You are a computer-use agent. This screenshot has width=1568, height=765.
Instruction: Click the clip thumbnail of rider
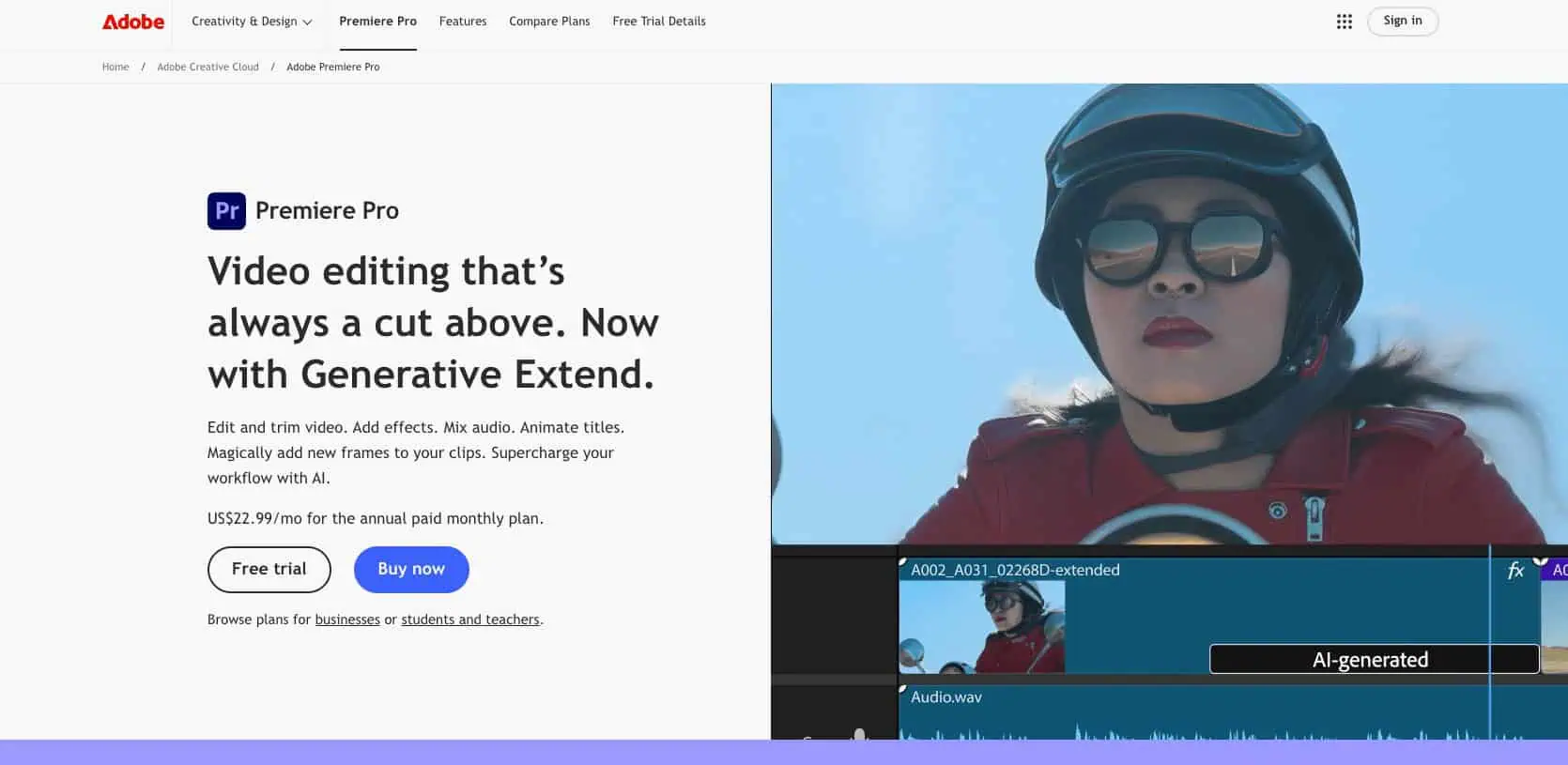click(x=982, y=627)
